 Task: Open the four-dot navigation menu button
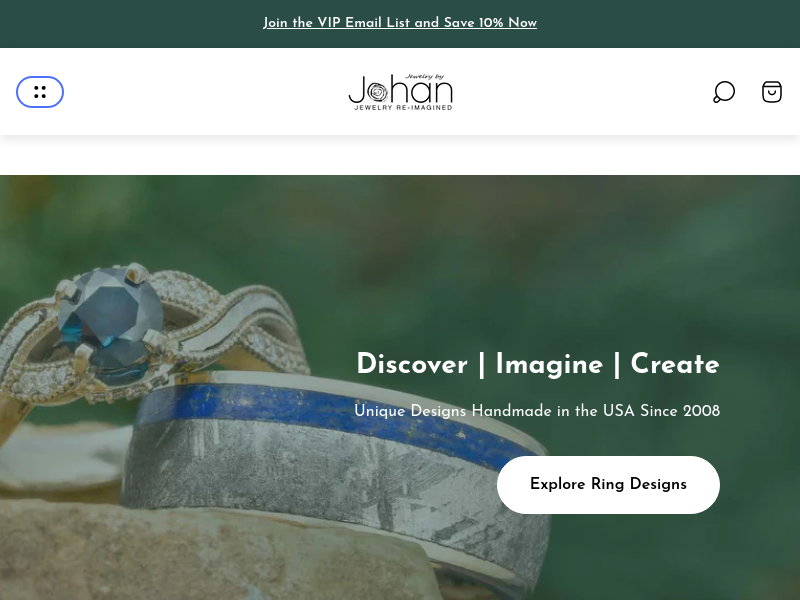click(x=40, y=92)
